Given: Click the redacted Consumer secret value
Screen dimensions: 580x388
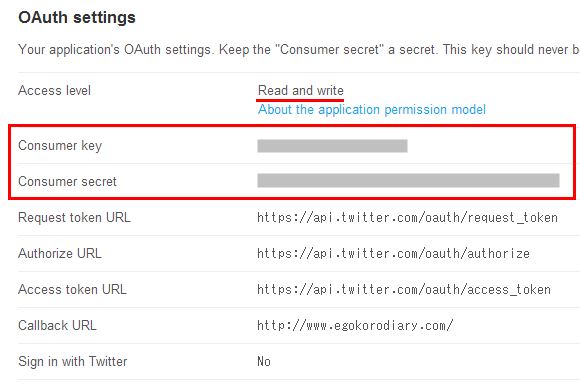Looking at the screenshot, I should pos(408,180).
